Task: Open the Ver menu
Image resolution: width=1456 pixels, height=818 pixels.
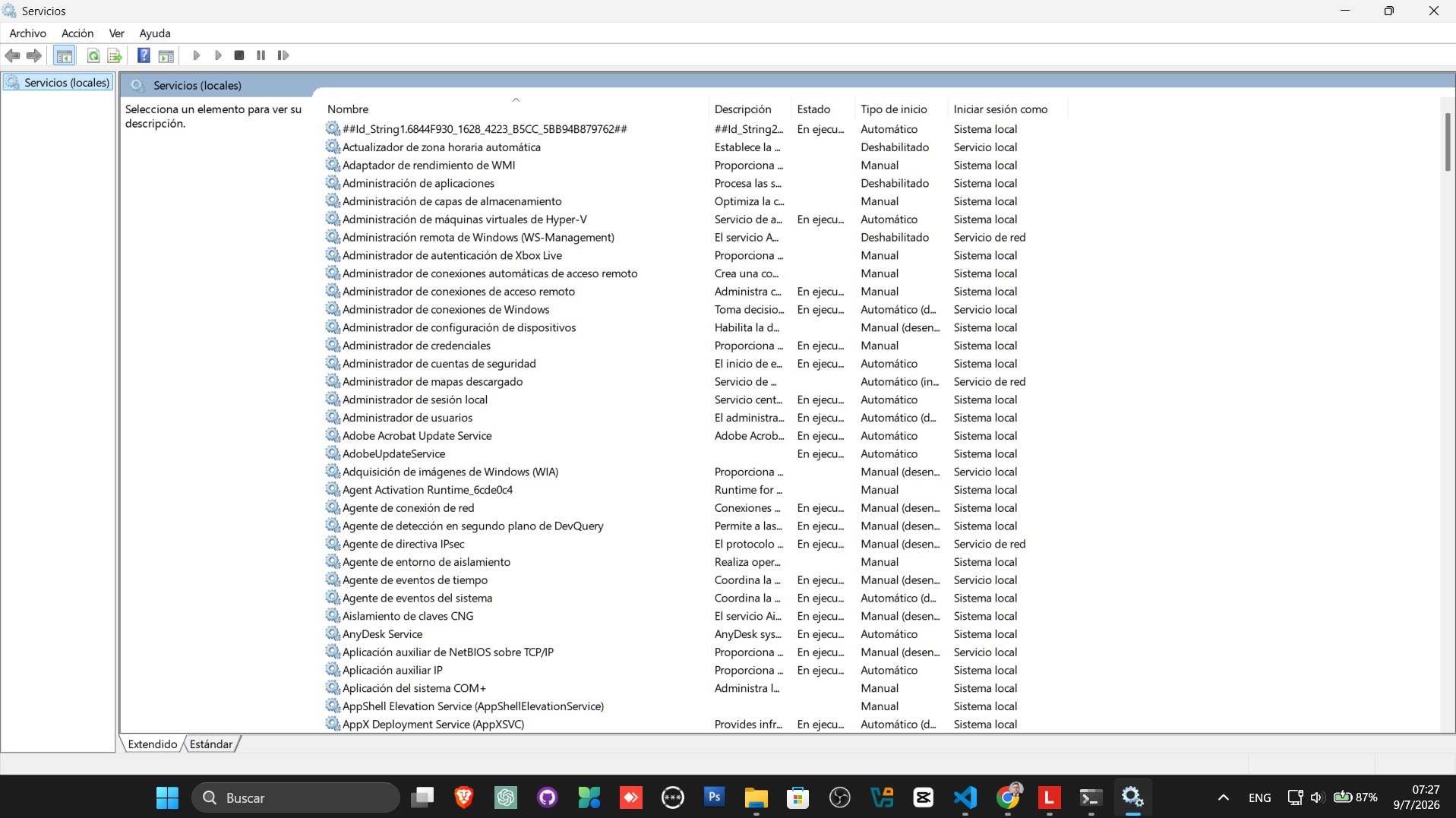Action: 116,33
